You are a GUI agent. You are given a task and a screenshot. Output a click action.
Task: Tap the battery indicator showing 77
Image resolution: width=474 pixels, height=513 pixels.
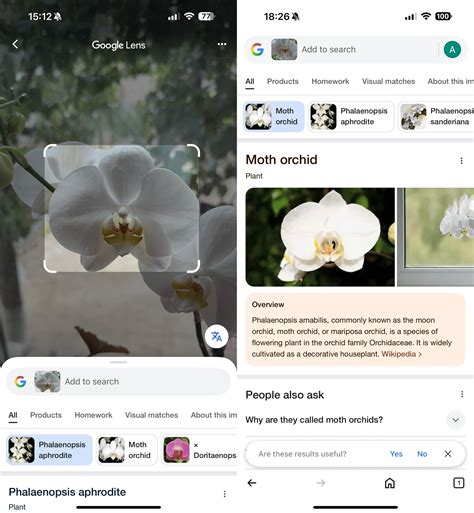(x=206, y=16)
